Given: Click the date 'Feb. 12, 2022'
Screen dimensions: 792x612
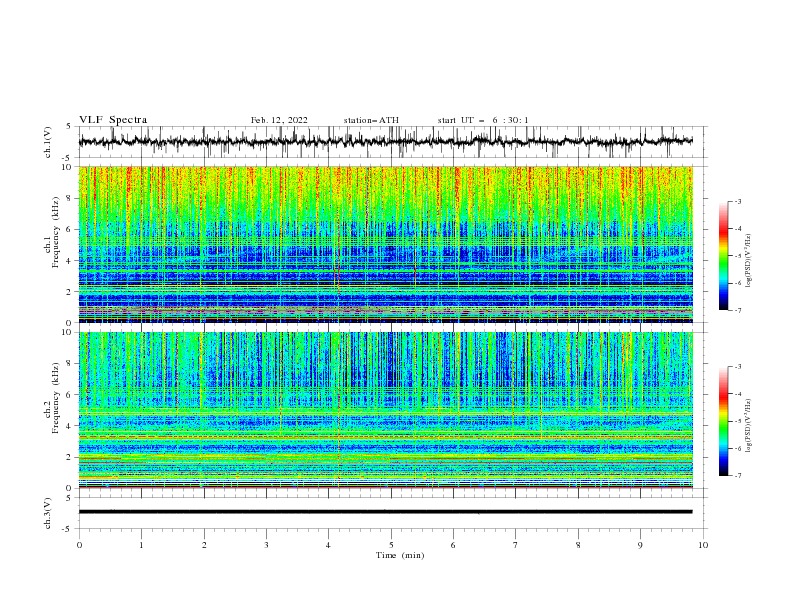Looking at the screenshot, I should [279, 120].
